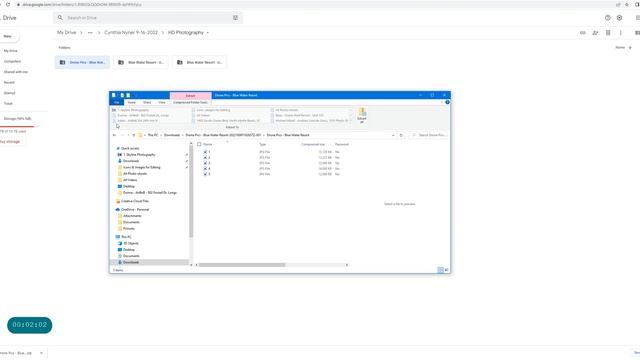Open Downloads under Quick access

pos(131,161)
